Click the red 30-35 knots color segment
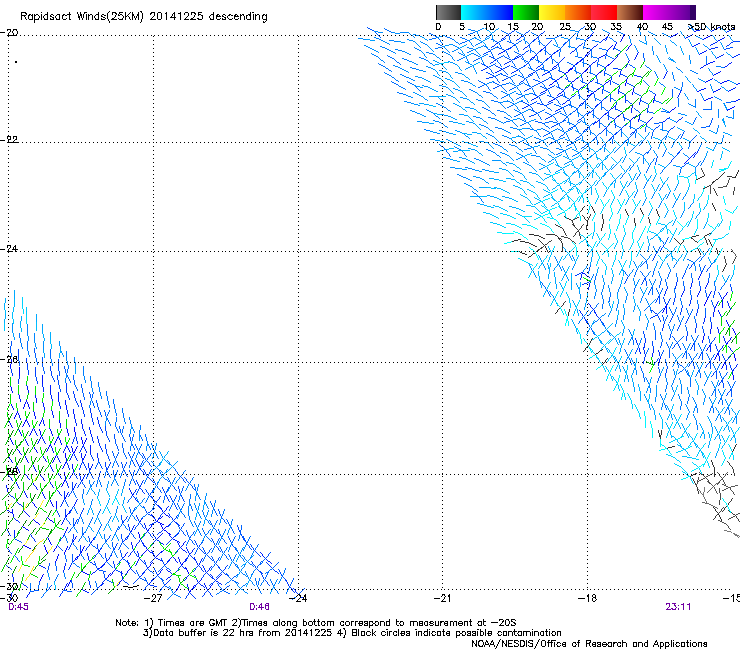Screen dimensions: 740x650 (604, 12)
